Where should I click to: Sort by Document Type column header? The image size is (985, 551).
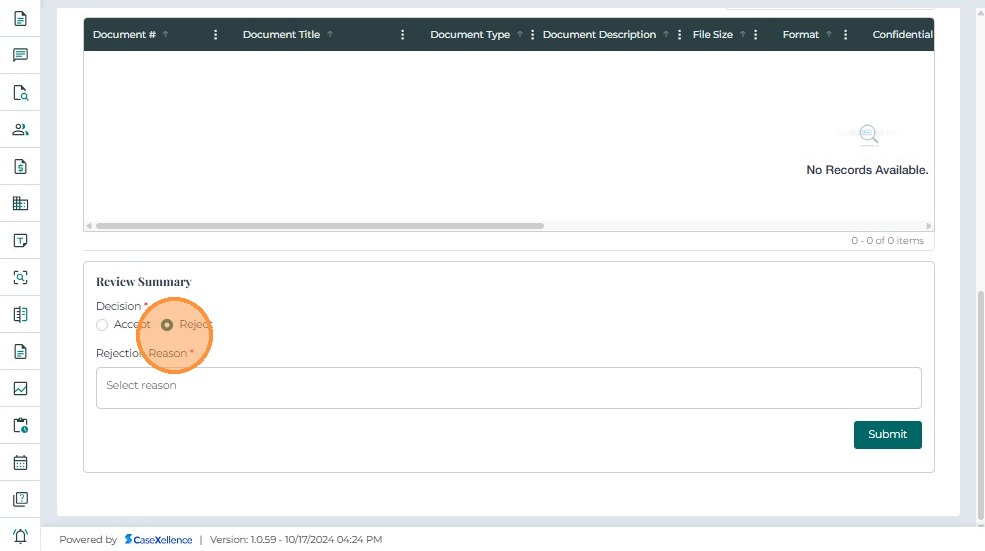coord(470,35)
